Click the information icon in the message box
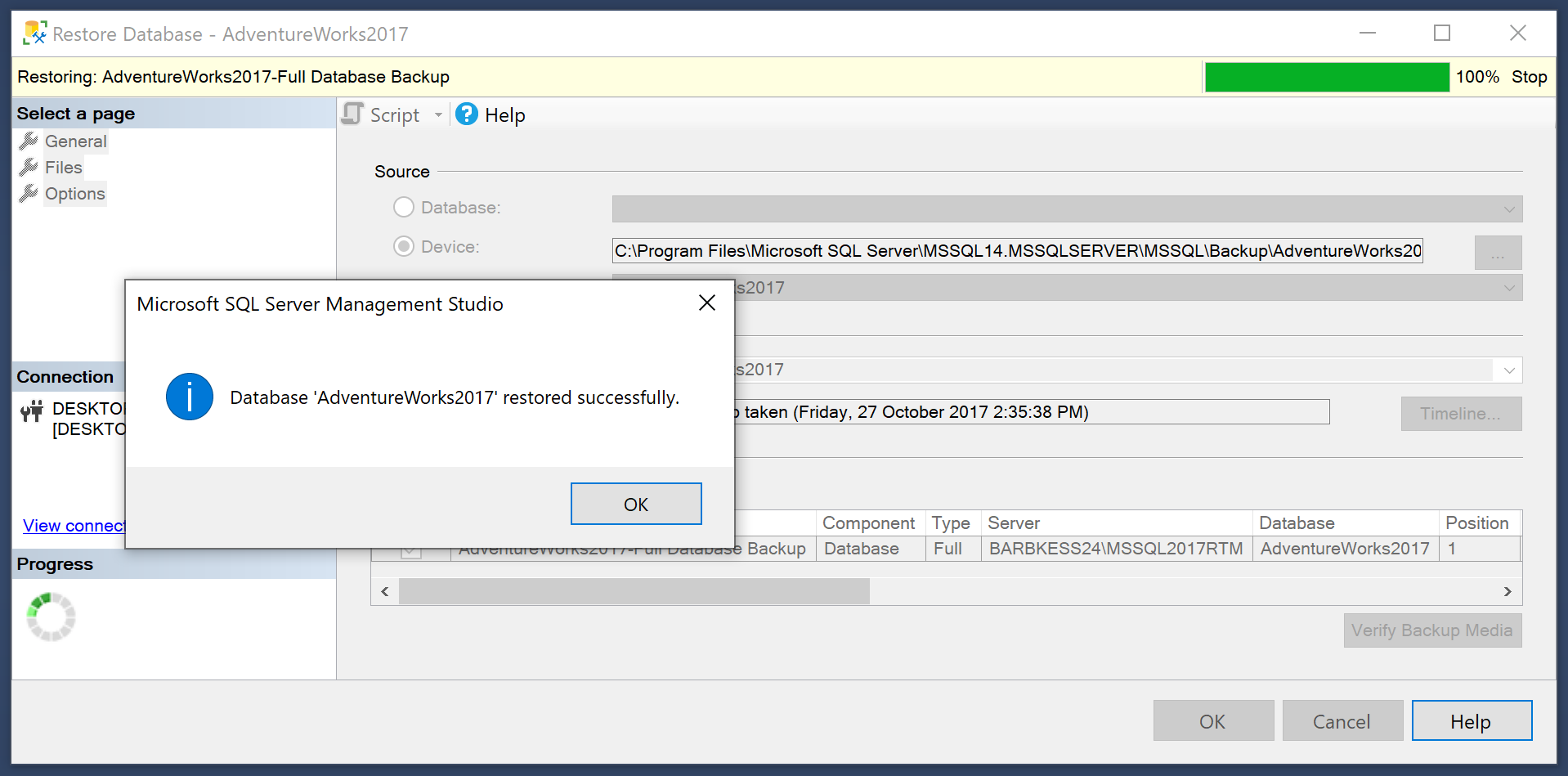Viewport: 1568px width, 776px height. (x=189, y=397)
